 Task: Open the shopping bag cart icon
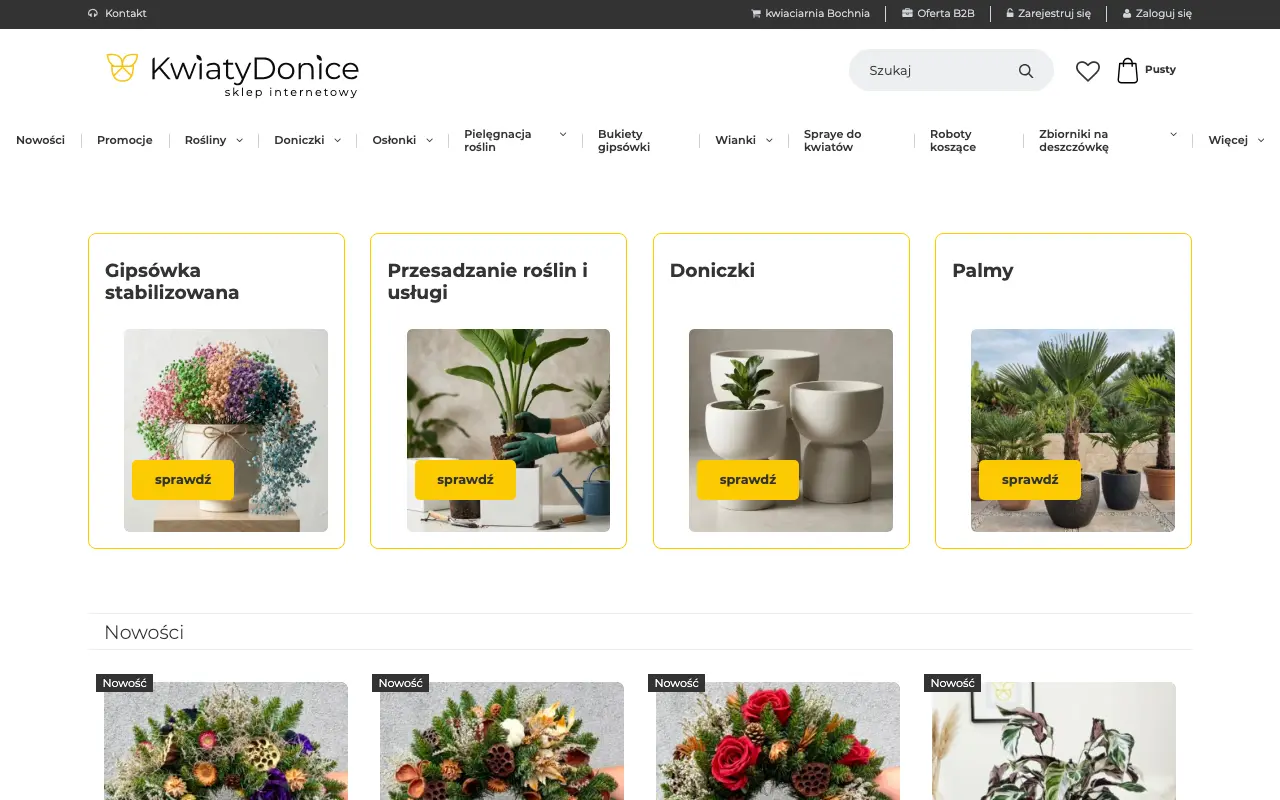pyautogui.click(x=1127, y=70)
